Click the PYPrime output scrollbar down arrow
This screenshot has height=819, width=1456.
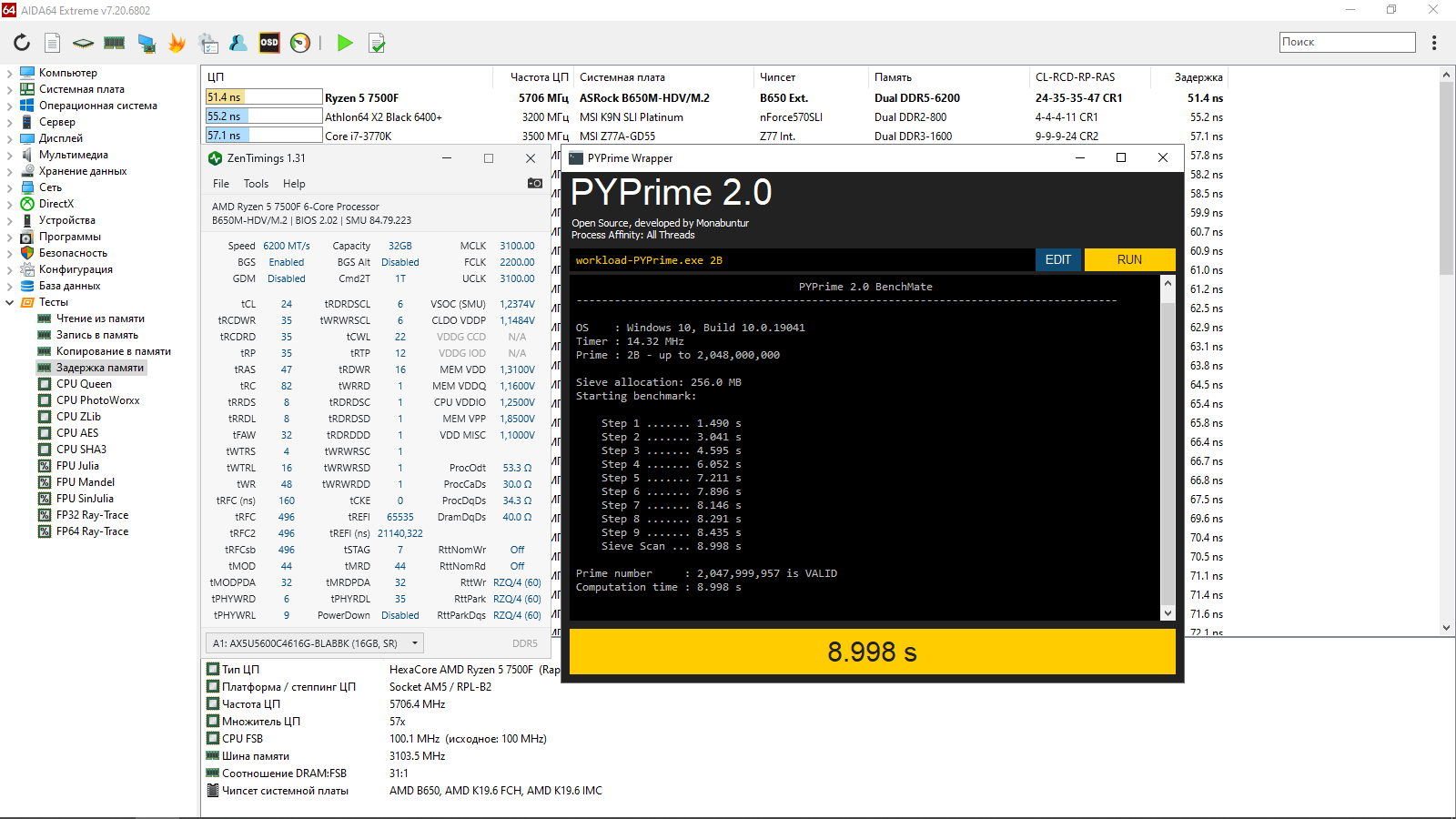click(1168, 613)
